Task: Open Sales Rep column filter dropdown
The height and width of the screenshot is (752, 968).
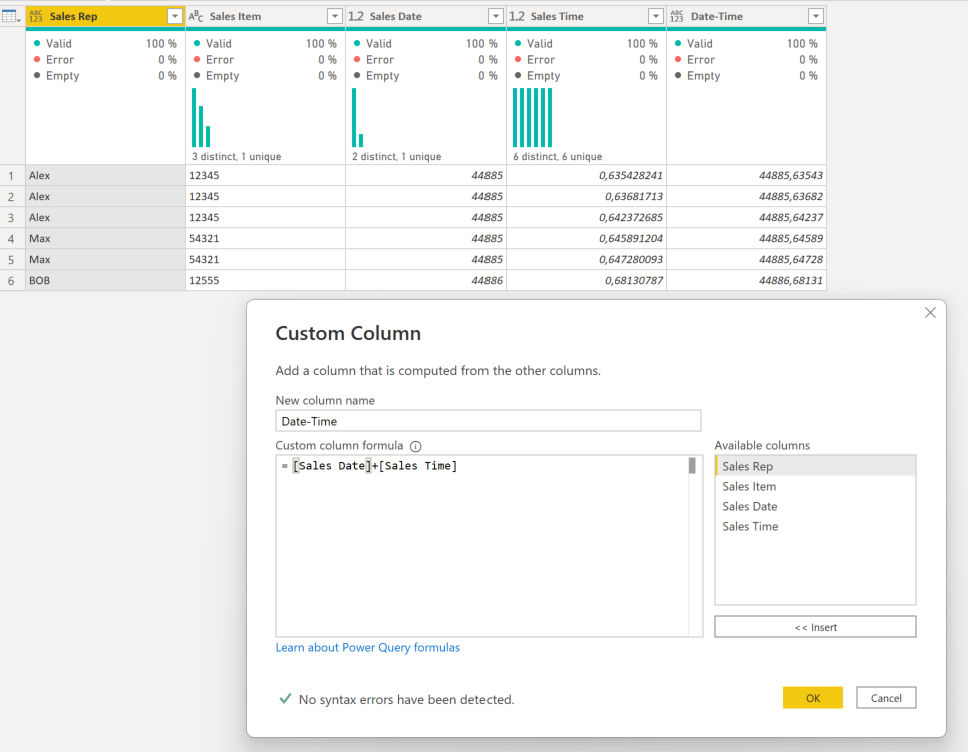Action: pyautogui.click(x=175, y=17)
